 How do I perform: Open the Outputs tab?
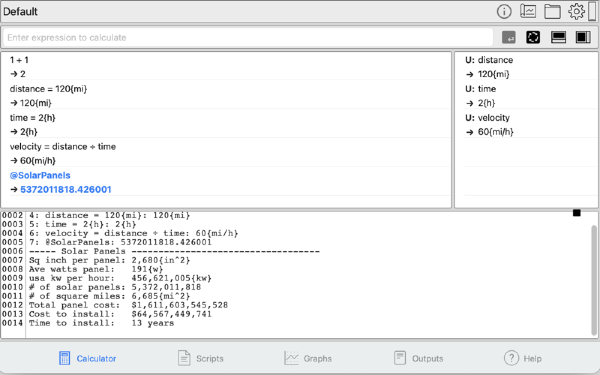tap(419, 359)
